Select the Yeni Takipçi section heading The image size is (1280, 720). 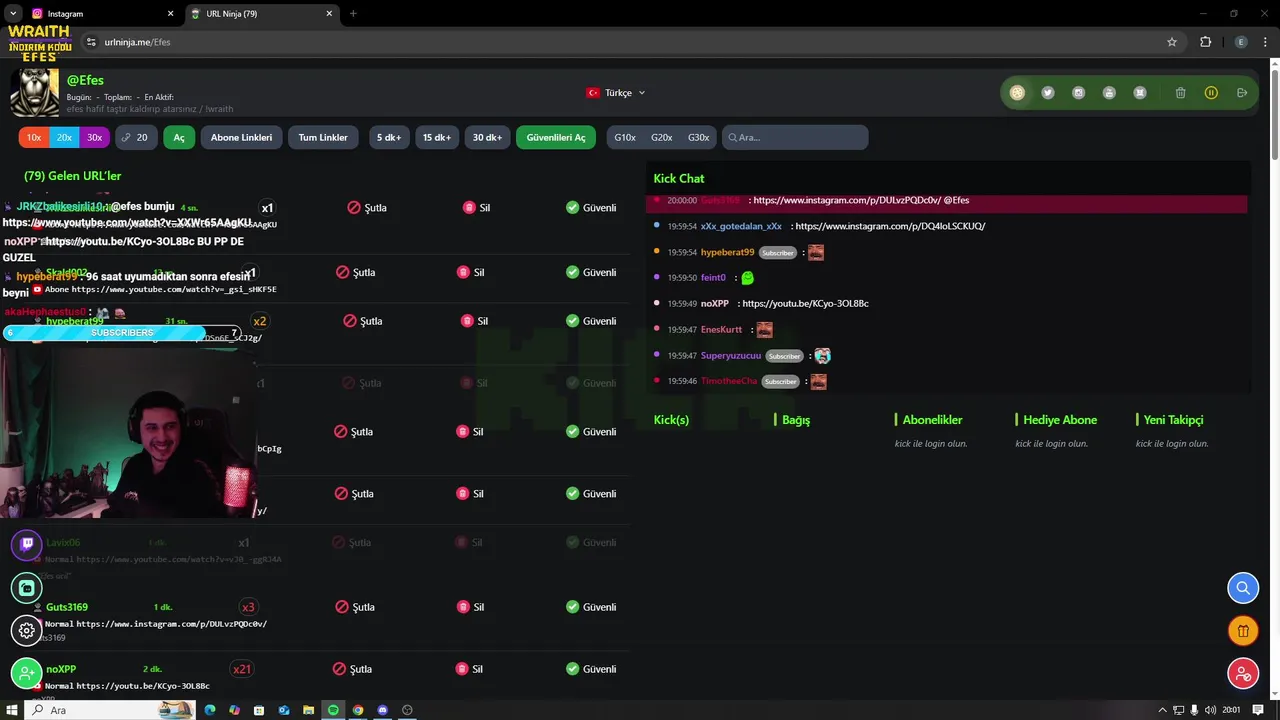click(1174, 420)
